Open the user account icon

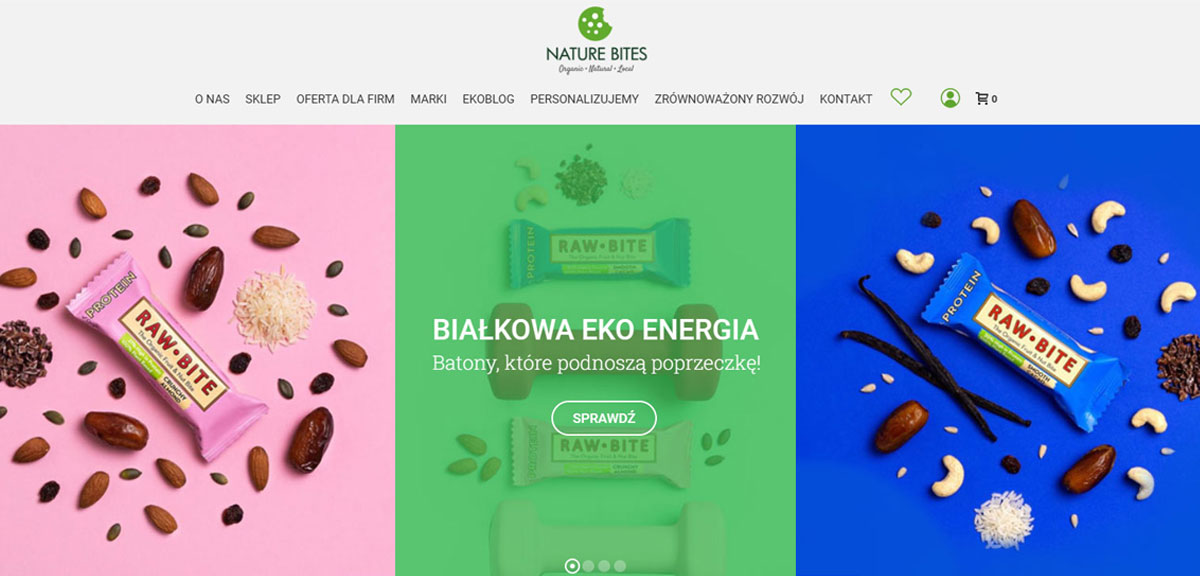click(x=950, y=98)
